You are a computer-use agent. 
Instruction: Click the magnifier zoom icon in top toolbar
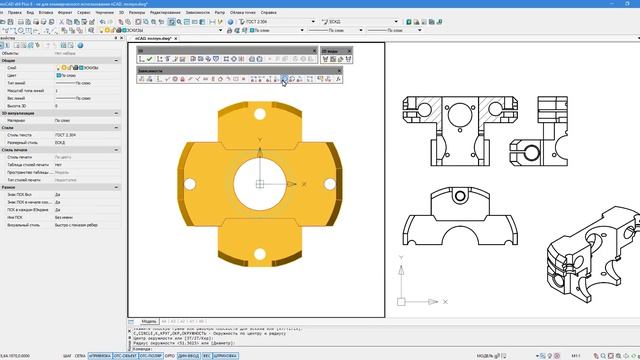(x=179, y=22)
